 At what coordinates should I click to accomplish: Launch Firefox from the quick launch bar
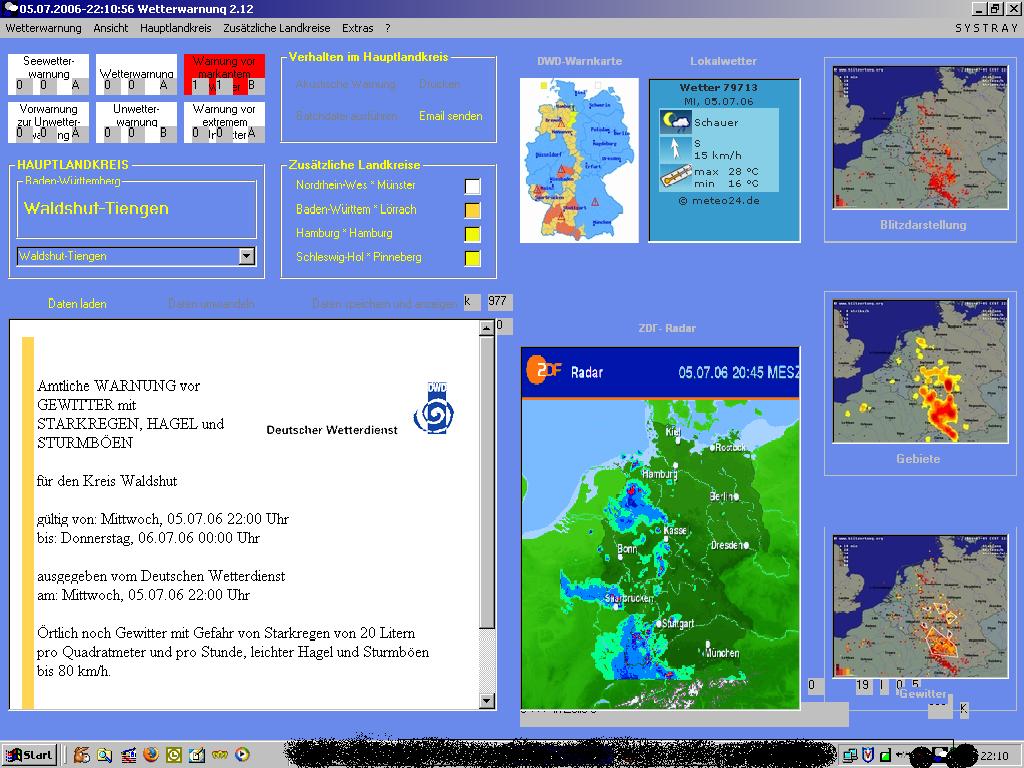(x=150, y=755)
